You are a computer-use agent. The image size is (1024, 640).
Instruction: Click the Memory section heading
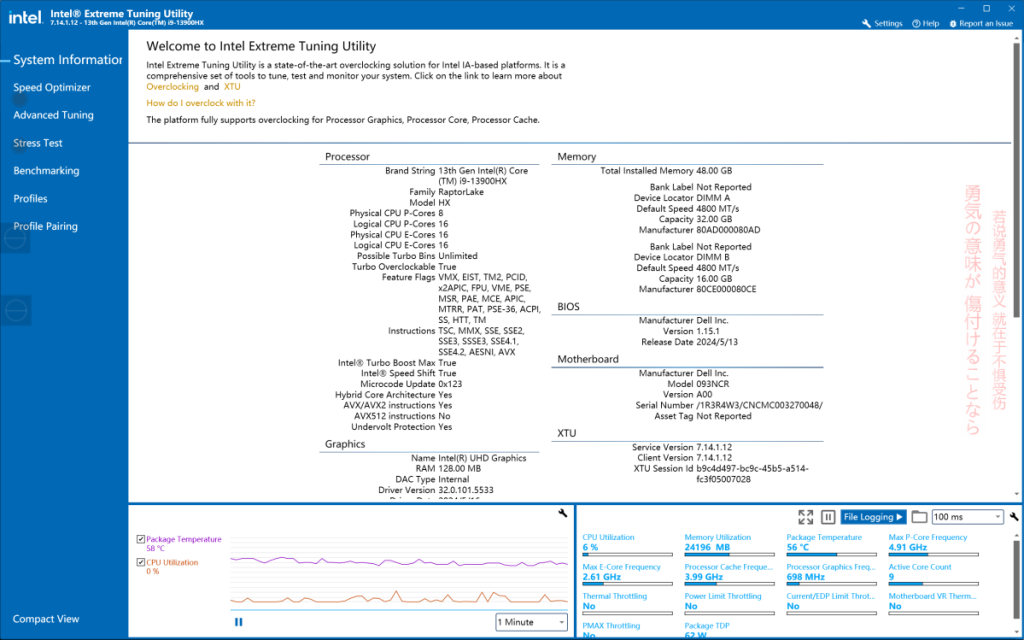coord(577,157)
